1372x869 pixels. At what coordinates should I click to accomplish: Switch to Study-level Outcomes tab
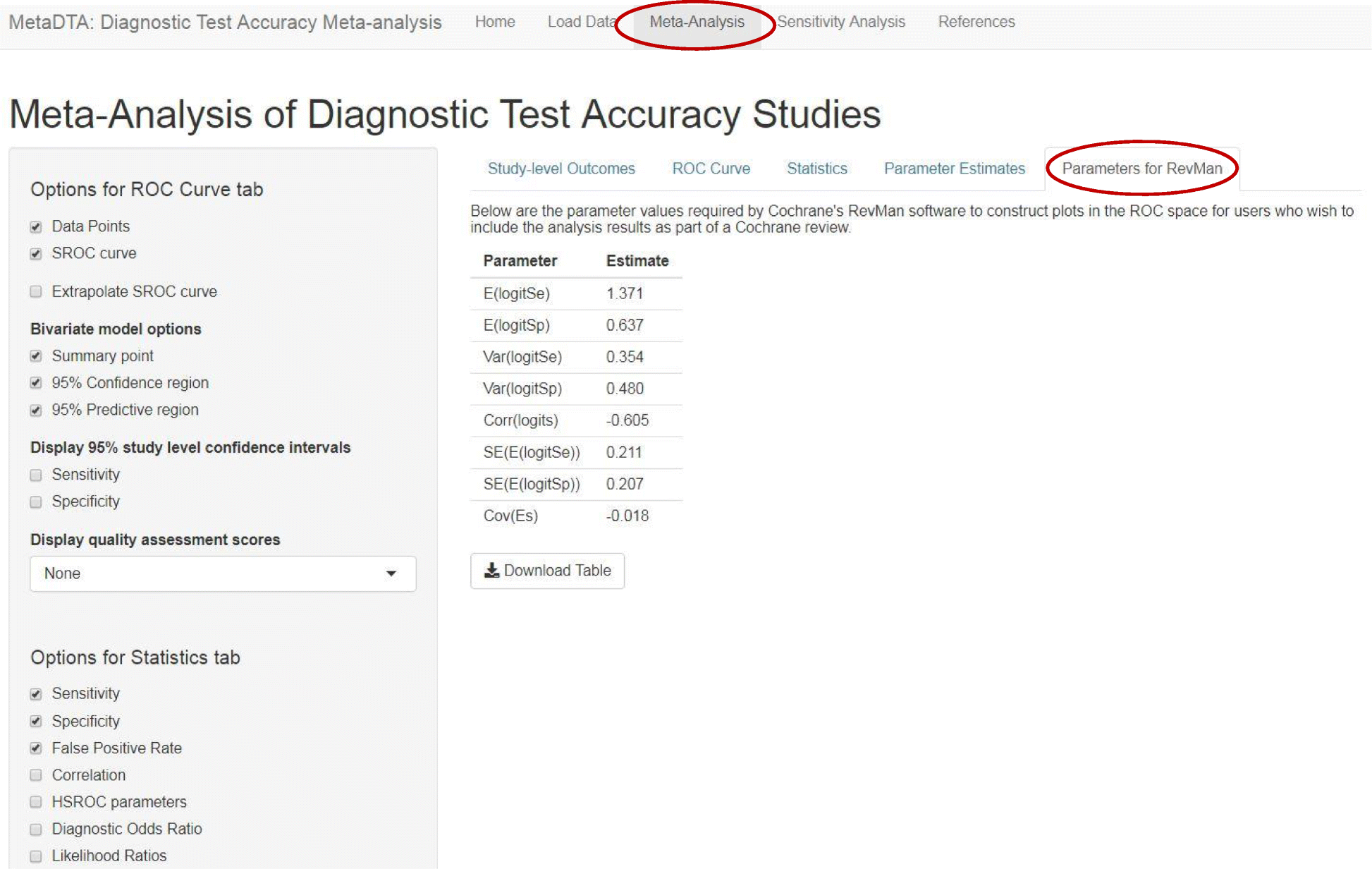(x=561, y=169)
